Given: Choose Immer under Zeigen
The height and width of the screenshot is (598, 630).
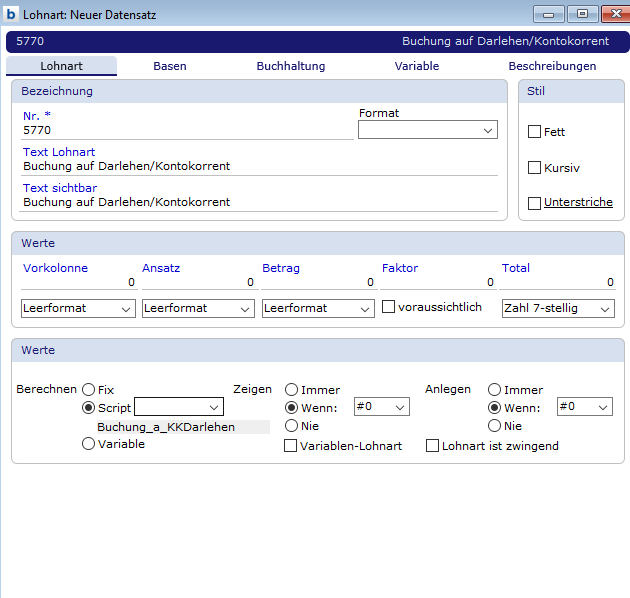Looking at the screenshot, I should [292, 390].
